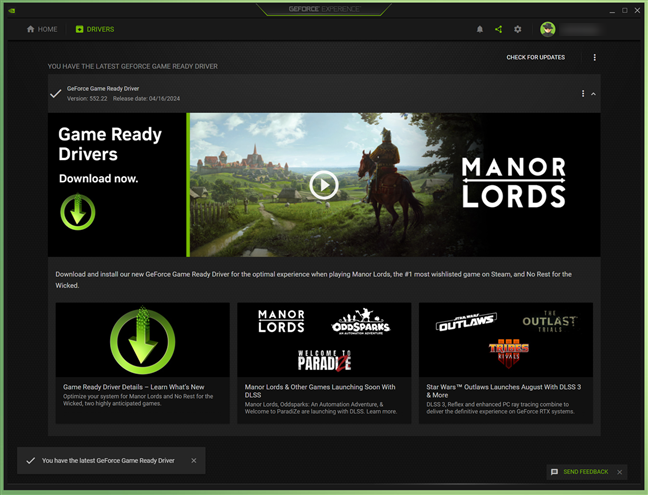Click 'Download now.' banner text
The image size is (648, 495).
(x=98, y=178)
